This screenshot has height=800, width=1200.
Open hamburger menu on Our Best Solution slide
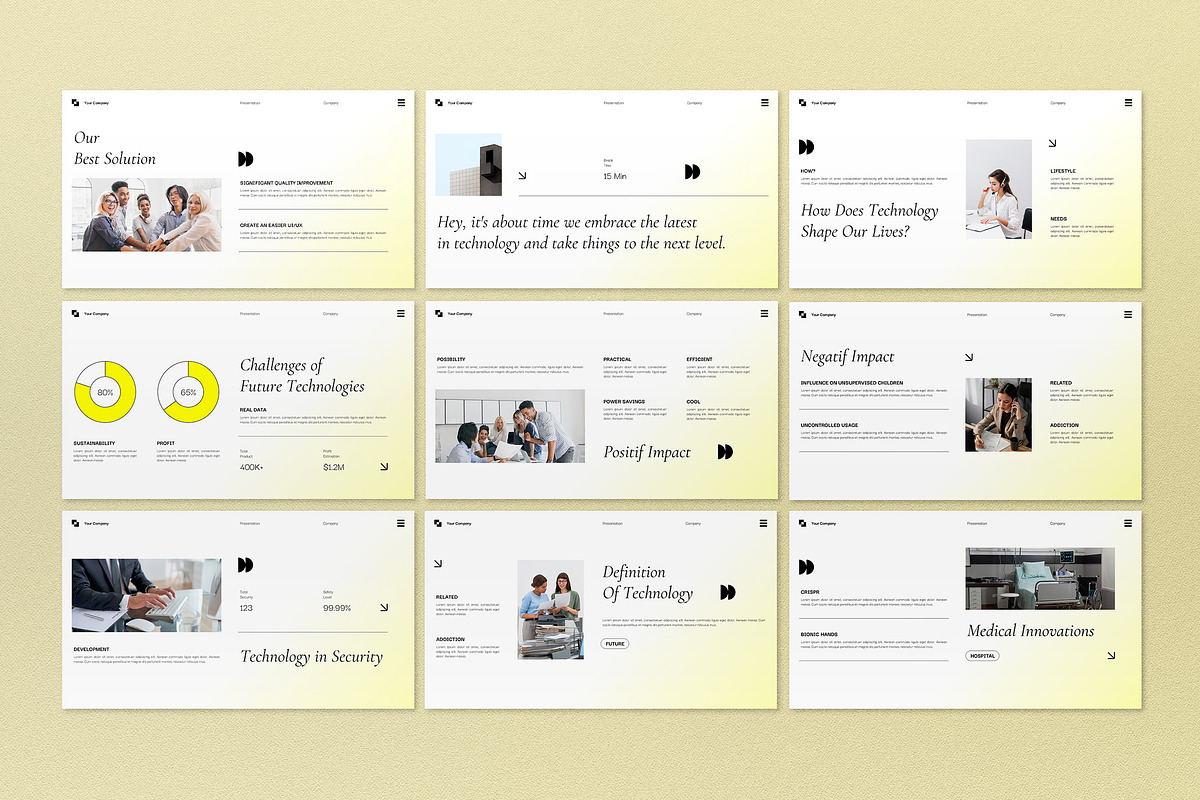[x=401, y=102]
